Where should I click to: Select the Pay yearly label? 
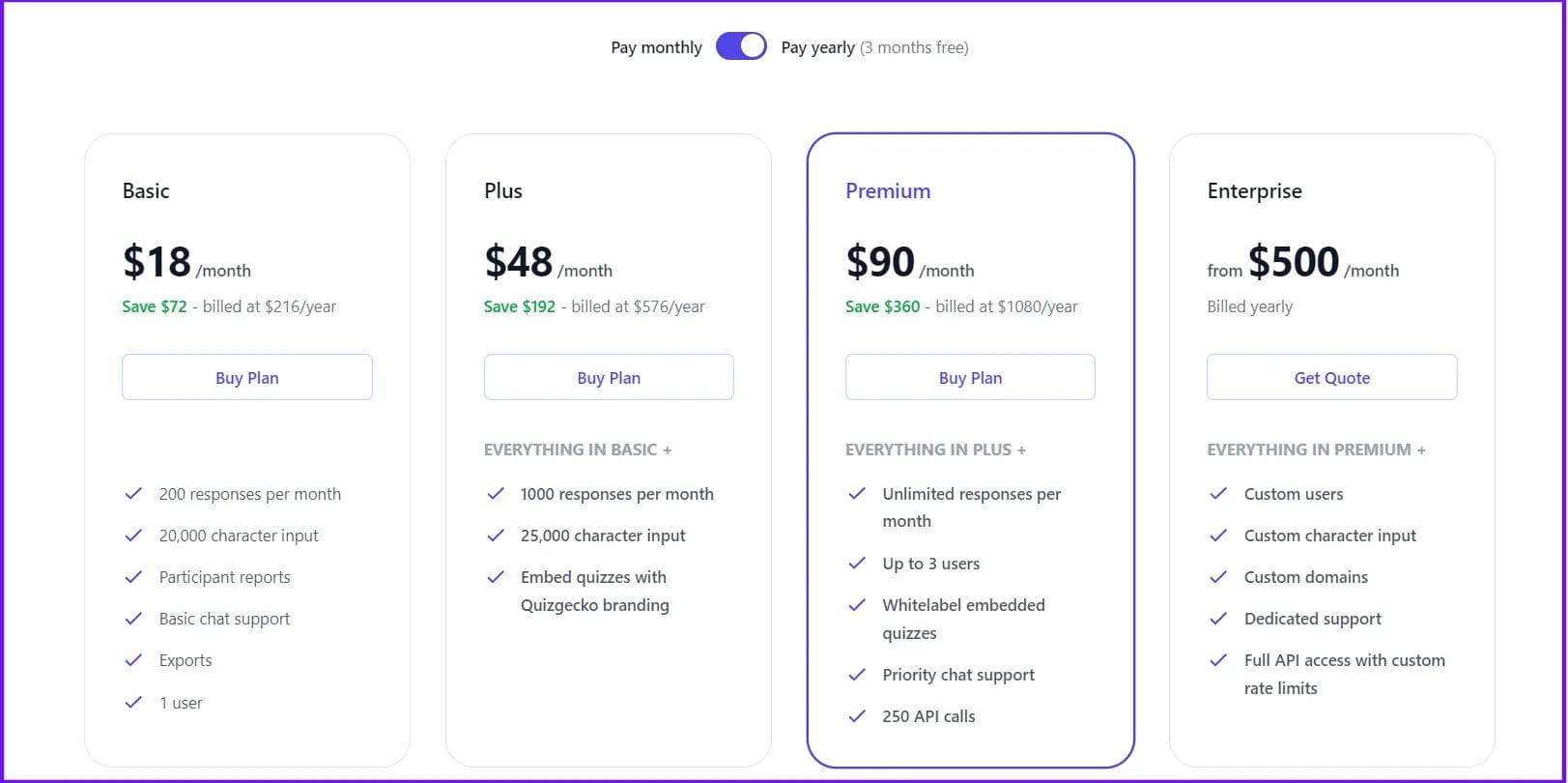click(817, 47)
